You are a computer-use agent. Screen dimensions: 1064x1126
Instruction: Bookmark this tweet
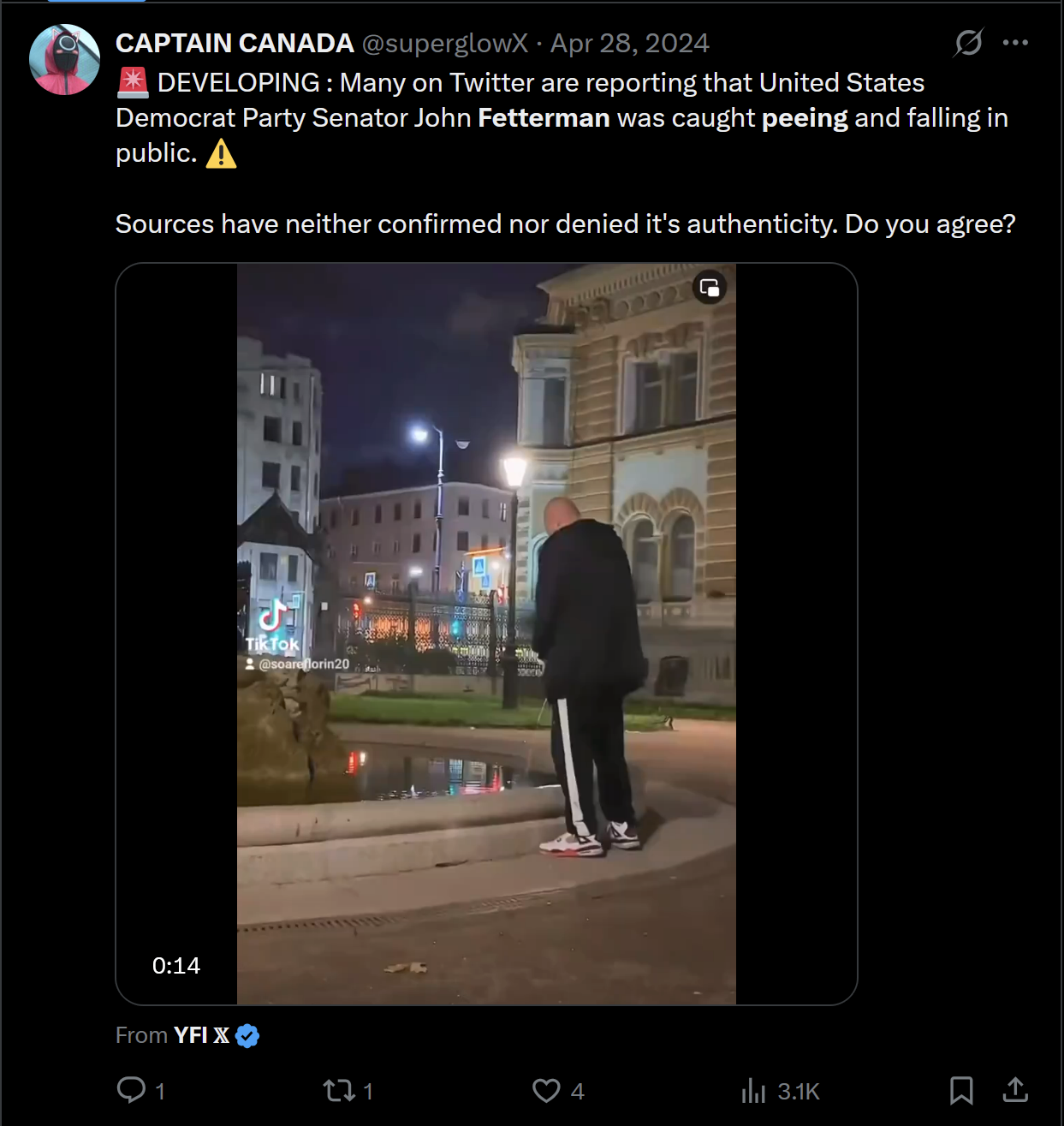(961, 1090)
